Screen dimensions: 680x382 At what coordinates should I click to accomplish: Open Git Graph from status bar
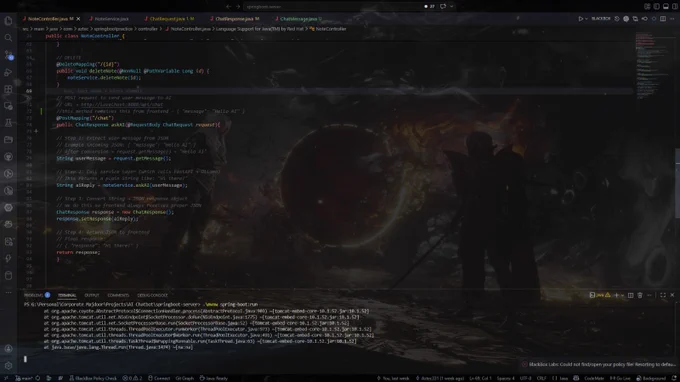pos(184,379)
